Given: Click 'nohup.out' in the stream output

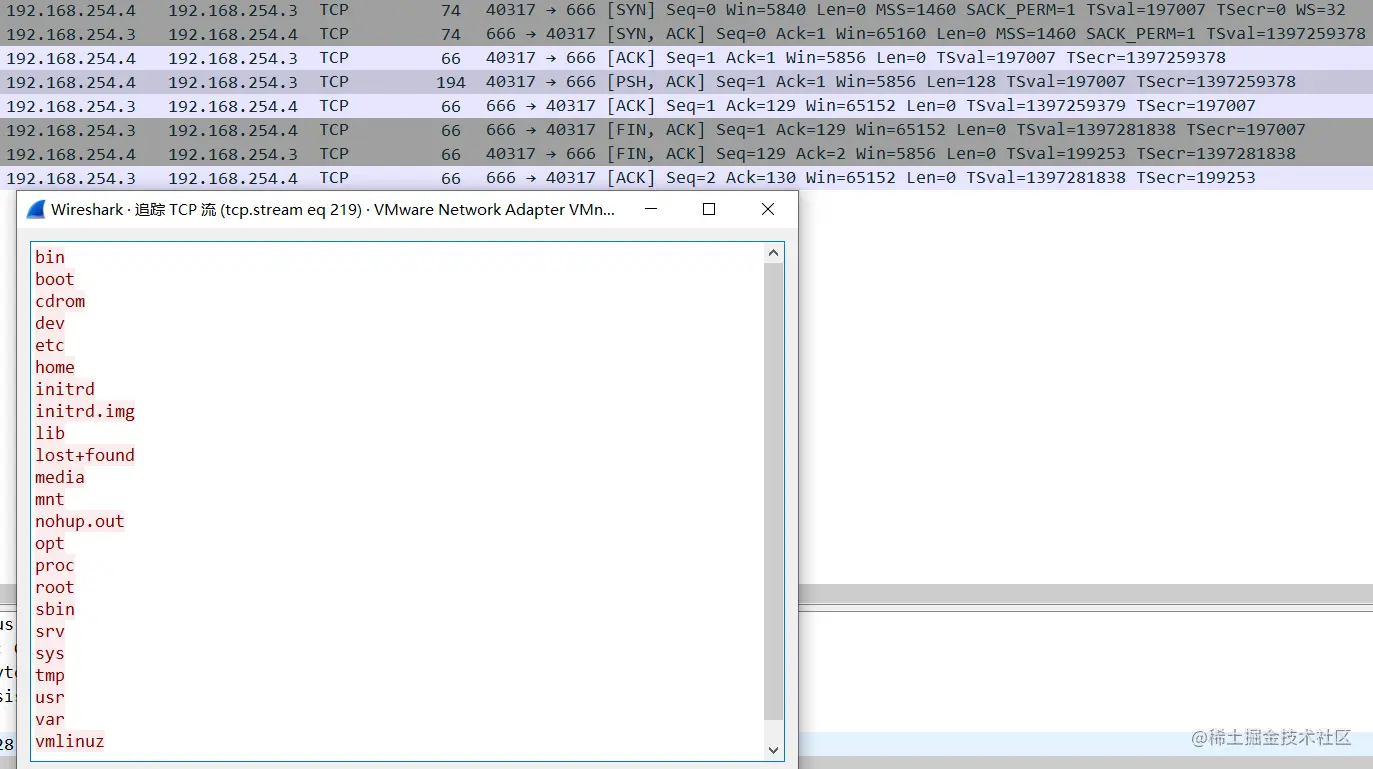Looking at the screenshot, I should [80, 521].
